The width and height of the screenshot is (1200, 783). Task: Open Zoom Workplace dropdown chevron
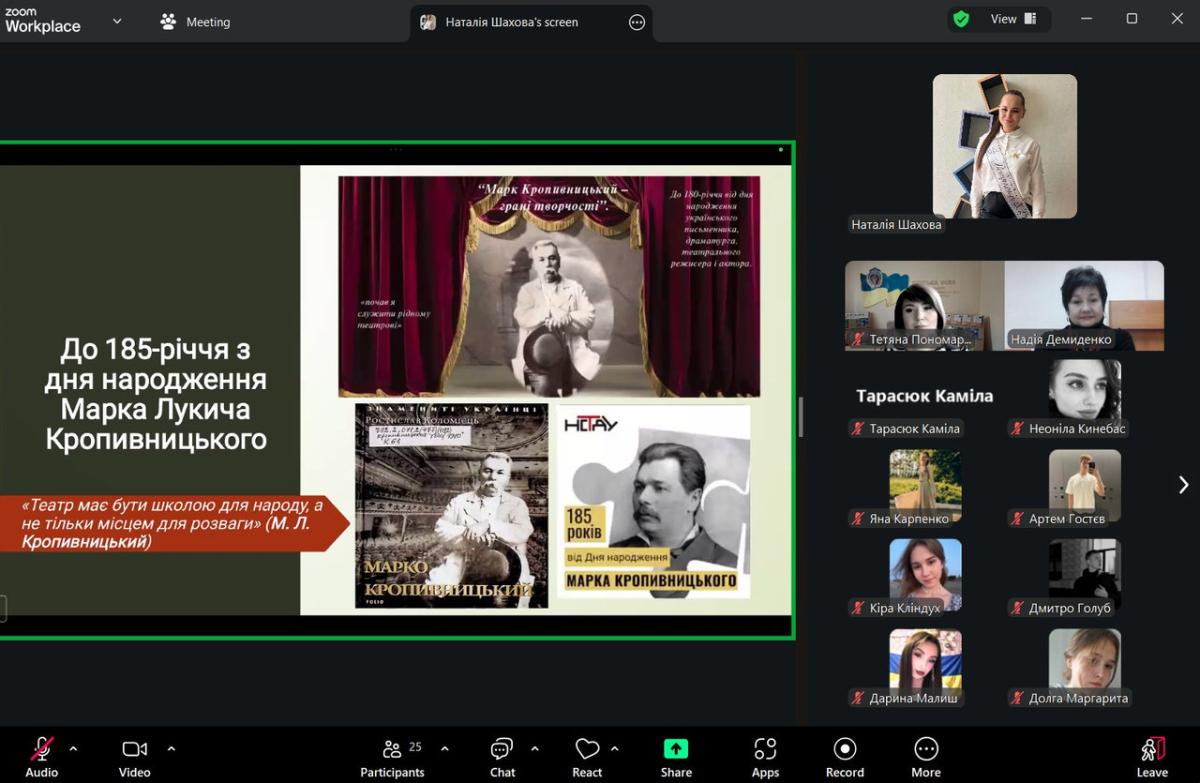[x=117, y=21]
